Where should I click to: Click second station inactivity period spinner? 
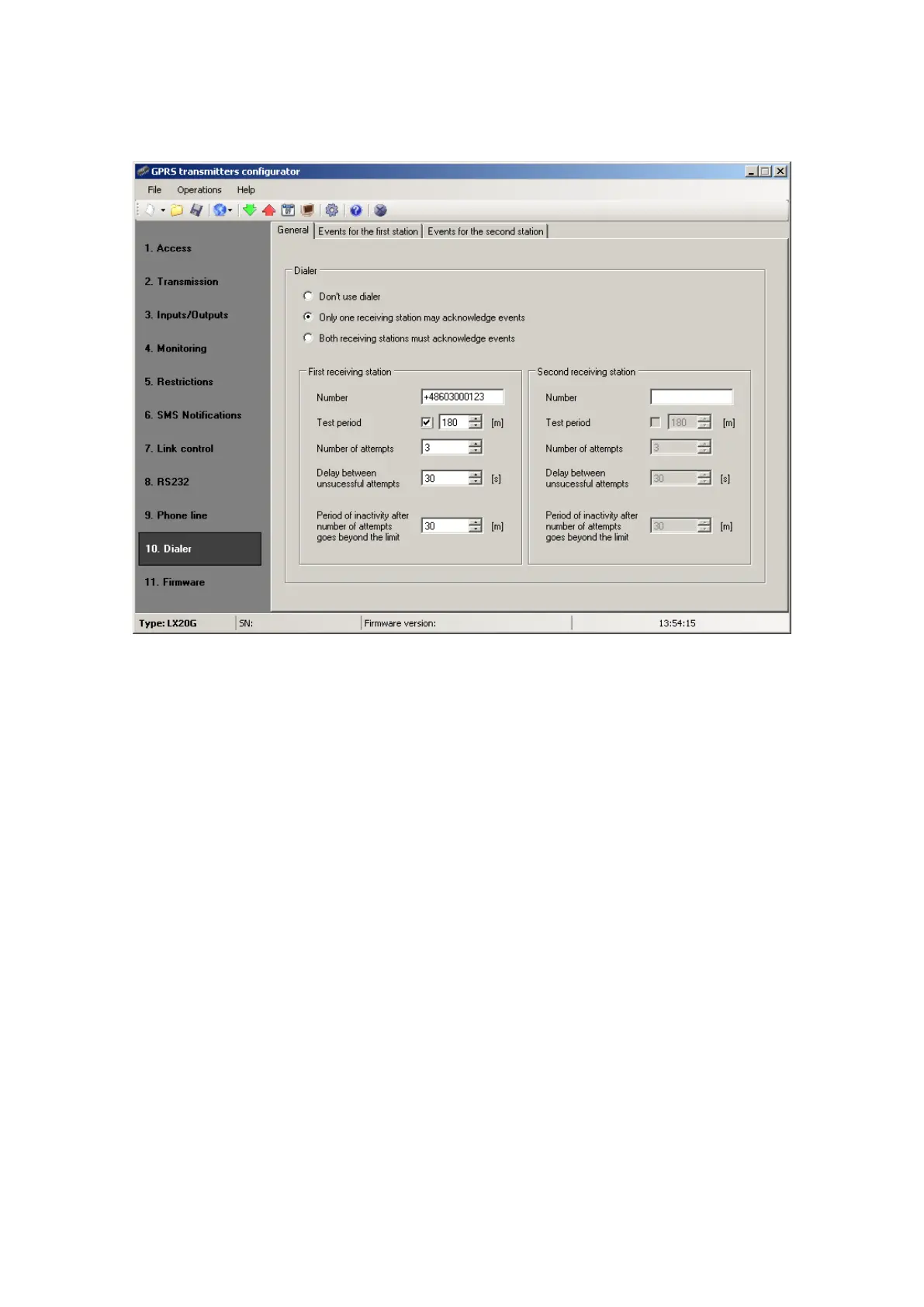click(x=704, y=526)
